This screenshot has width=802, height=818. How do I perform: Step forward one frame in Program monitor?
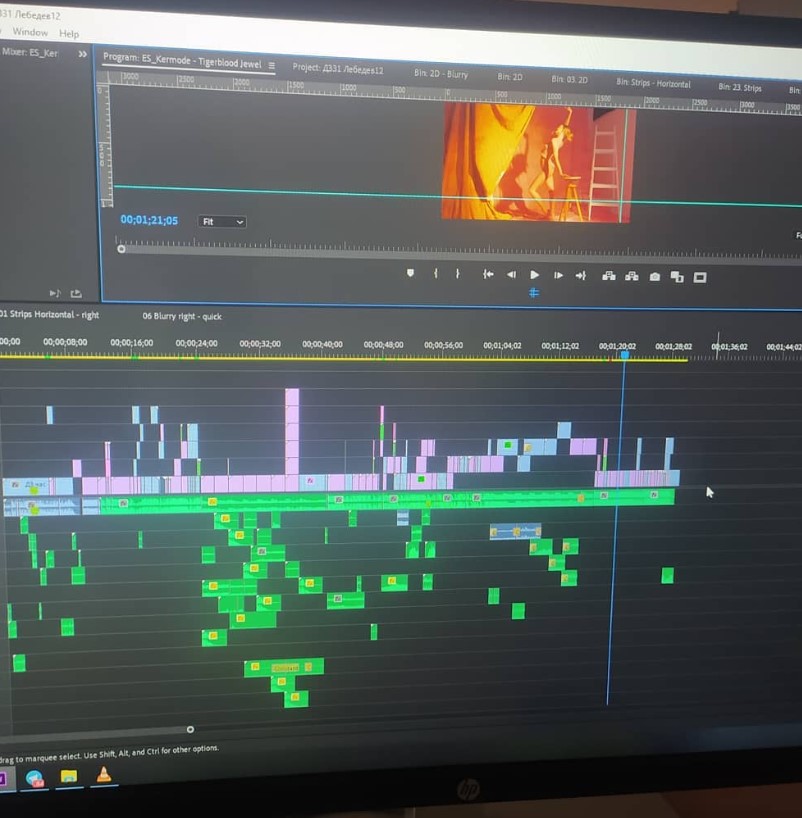pyautogui.click(x=558, y=275)
